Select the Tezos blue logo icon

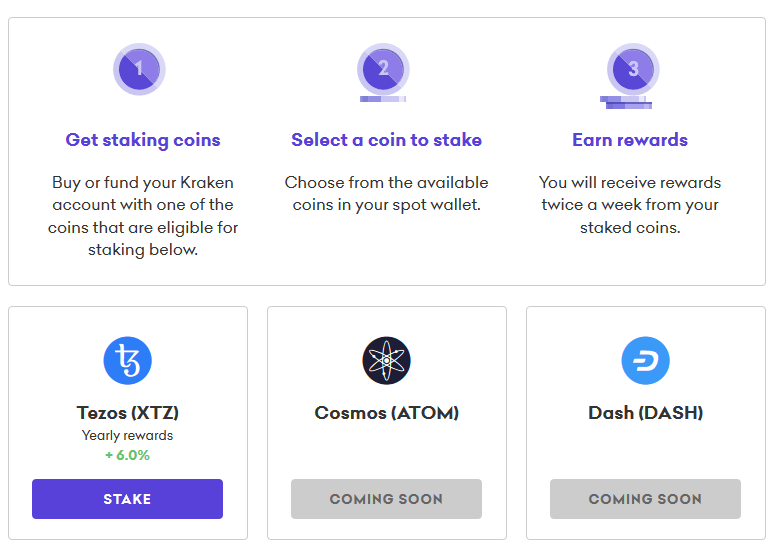(128, 361)
